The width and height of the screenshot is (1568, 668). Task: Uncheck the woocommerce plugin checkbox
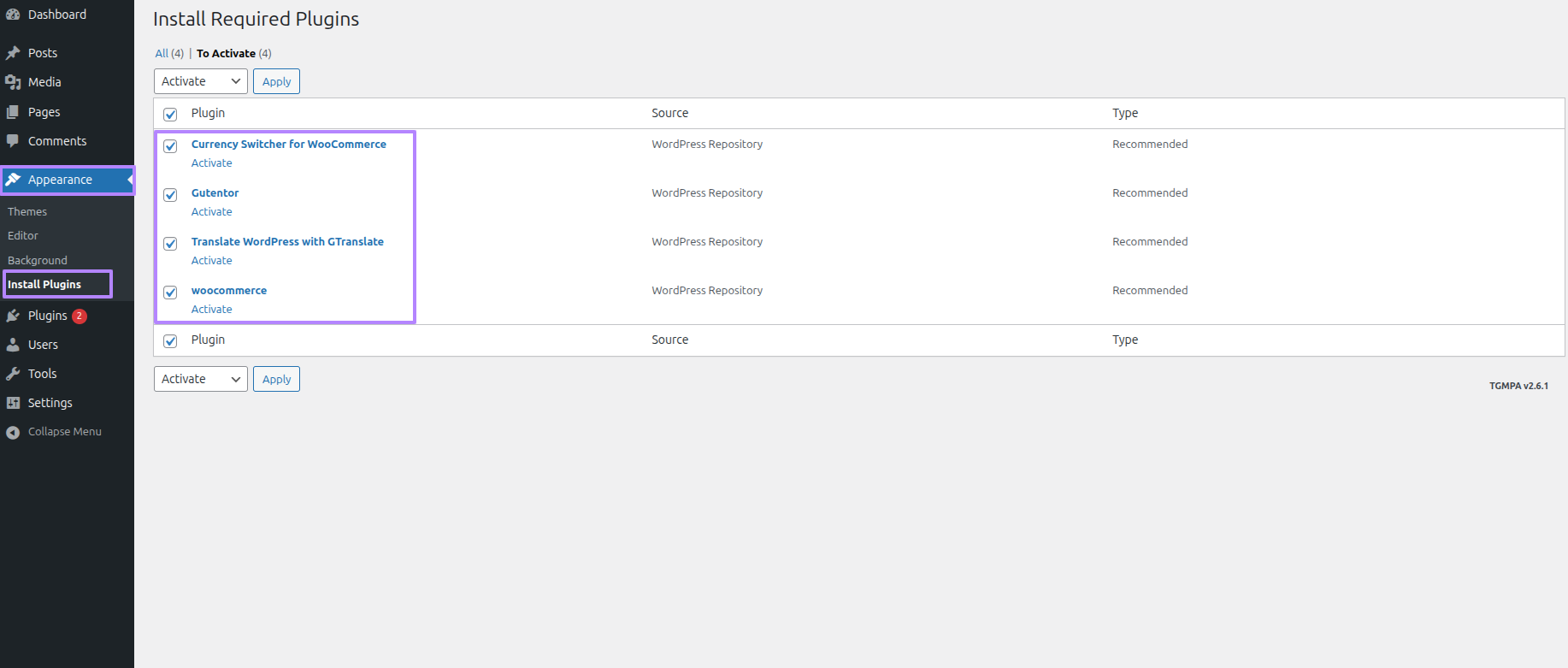[x=170, y=293]
